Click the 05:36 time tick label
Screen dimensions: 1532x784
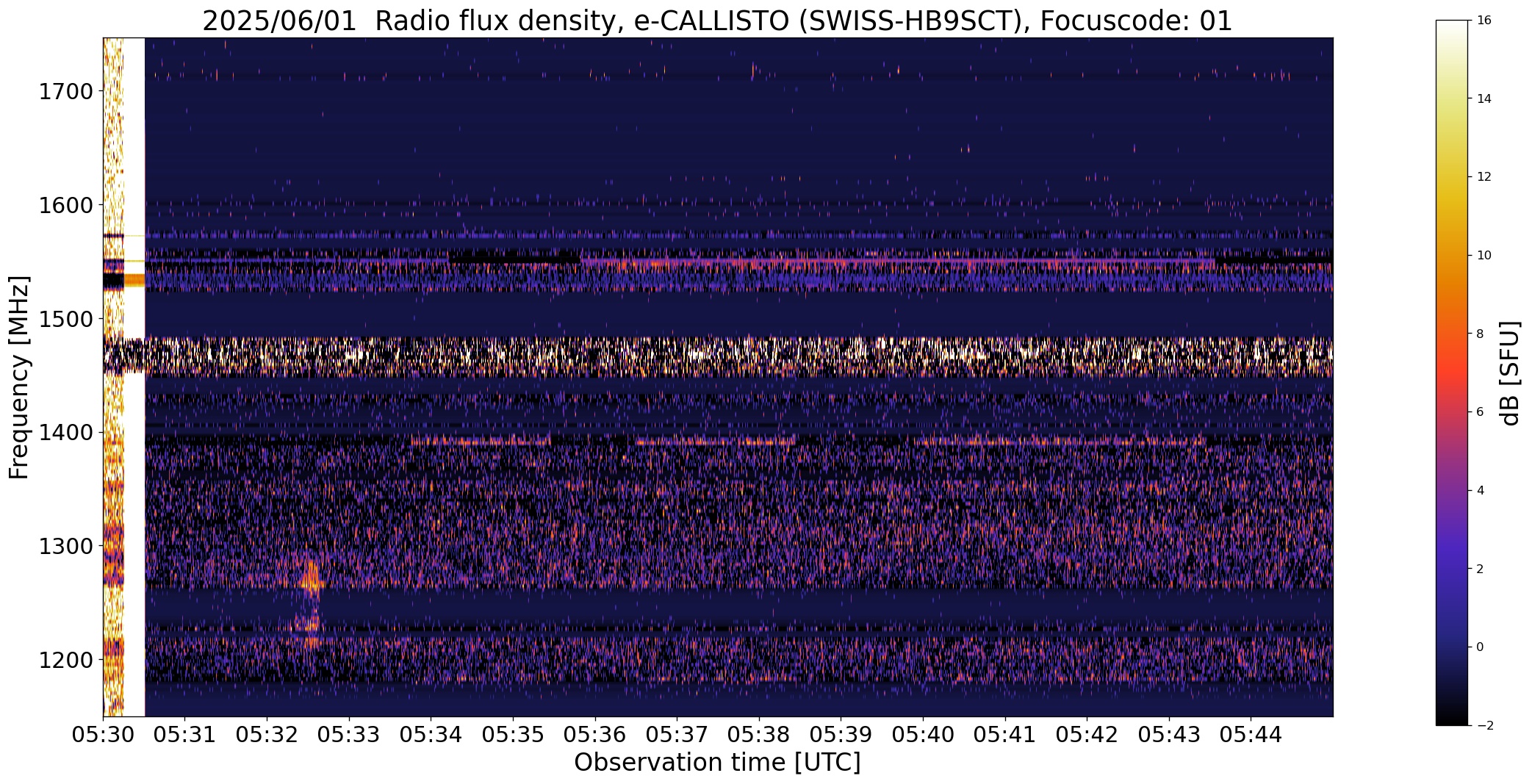[x=595, y=735]
